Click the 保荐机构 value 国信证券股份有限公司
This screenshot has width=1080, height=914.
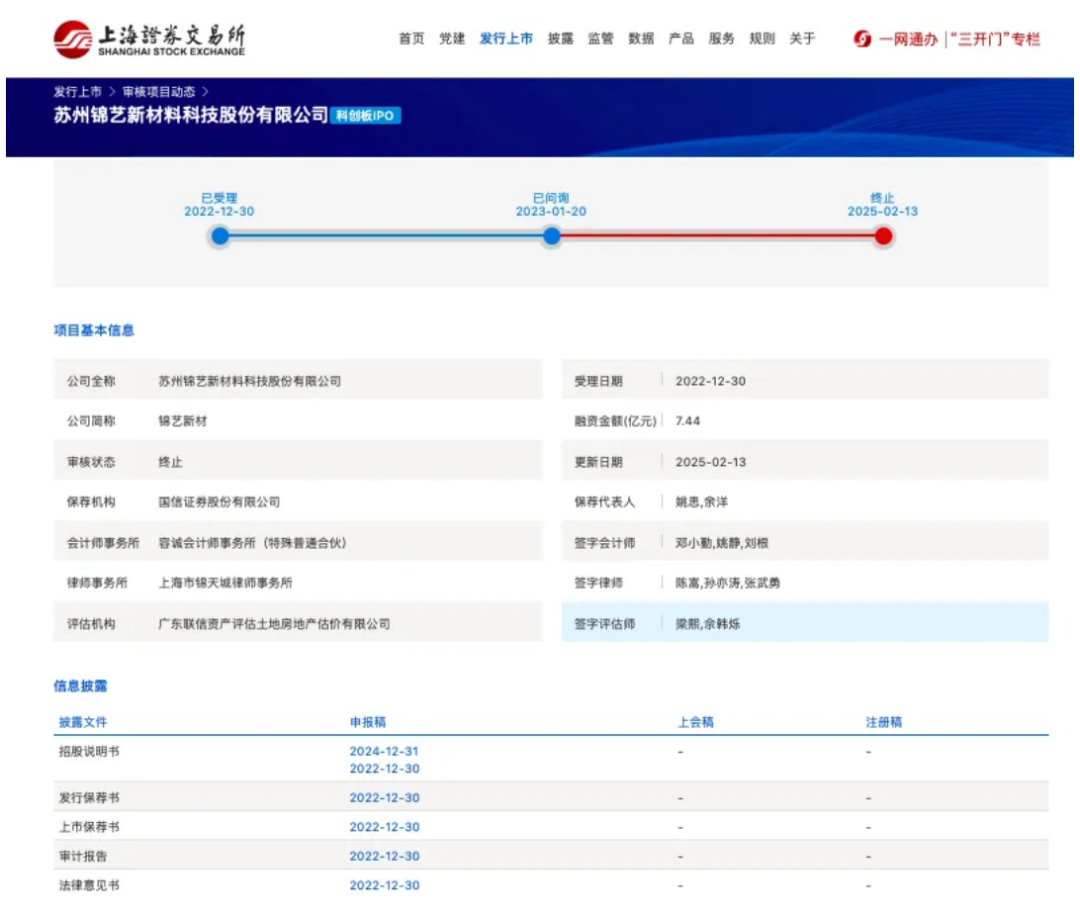[219, 502]
